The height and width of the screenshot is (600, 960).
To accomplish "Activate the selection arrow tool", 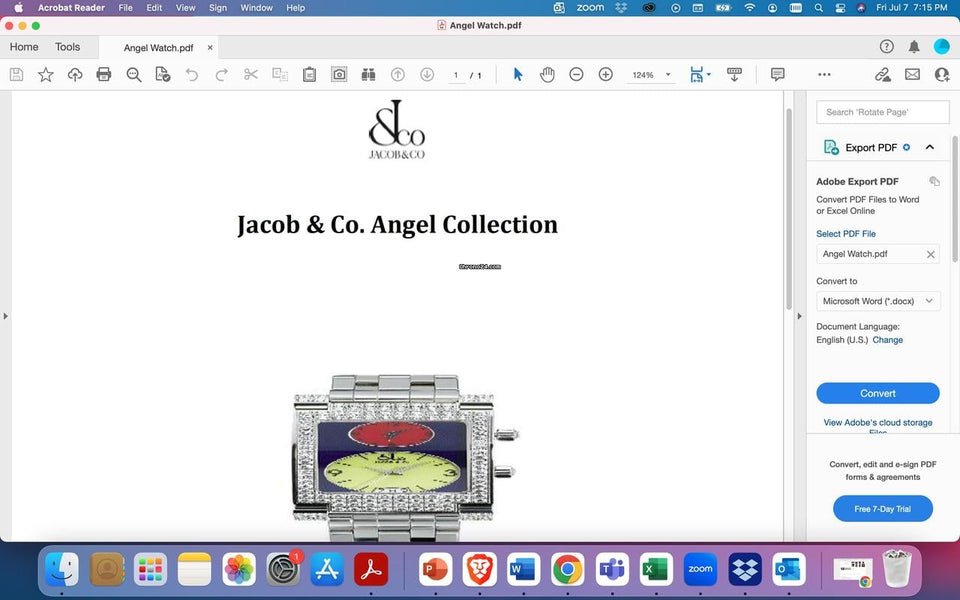I will 518,75.
